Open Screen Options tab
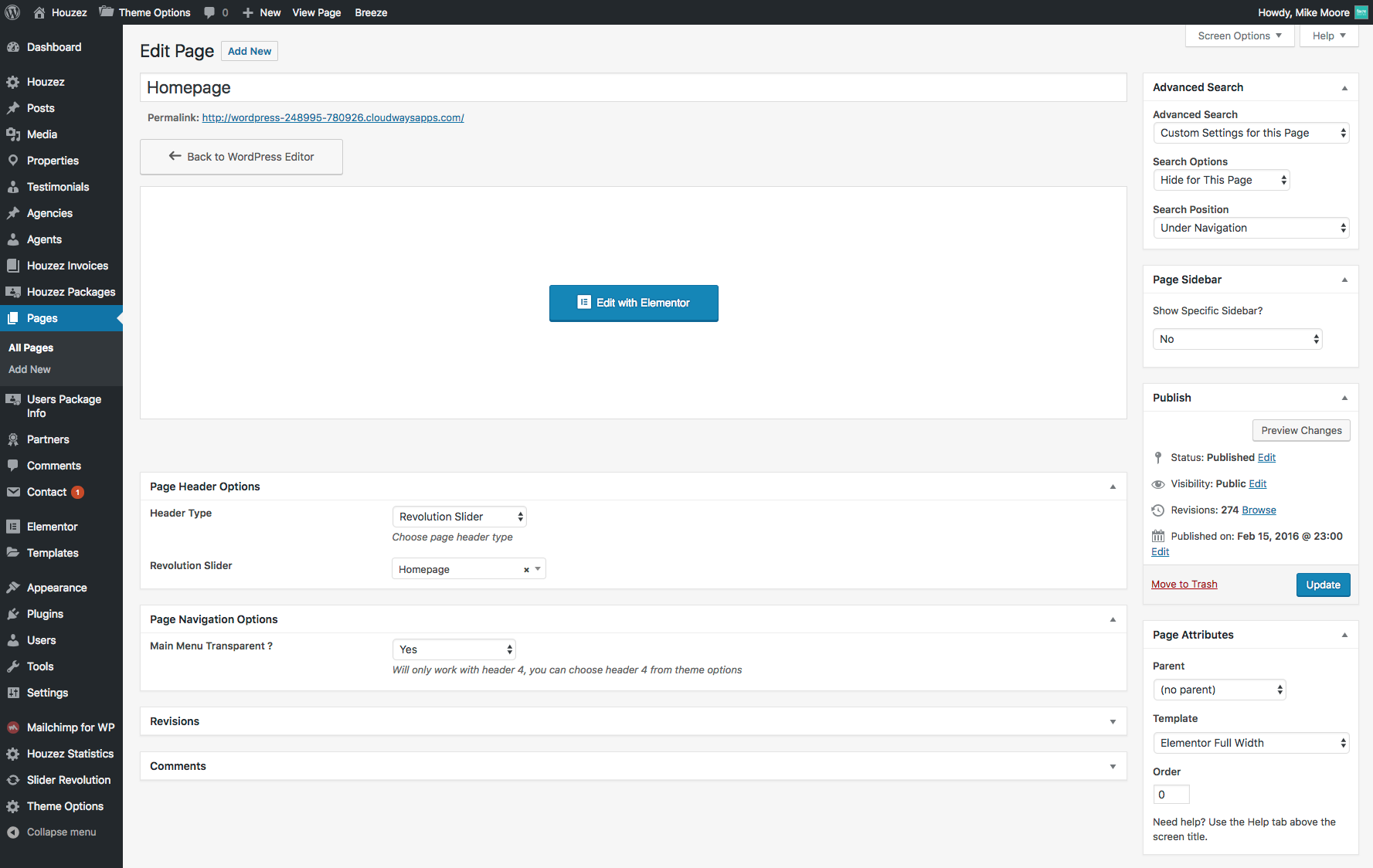 point(1239,36)
